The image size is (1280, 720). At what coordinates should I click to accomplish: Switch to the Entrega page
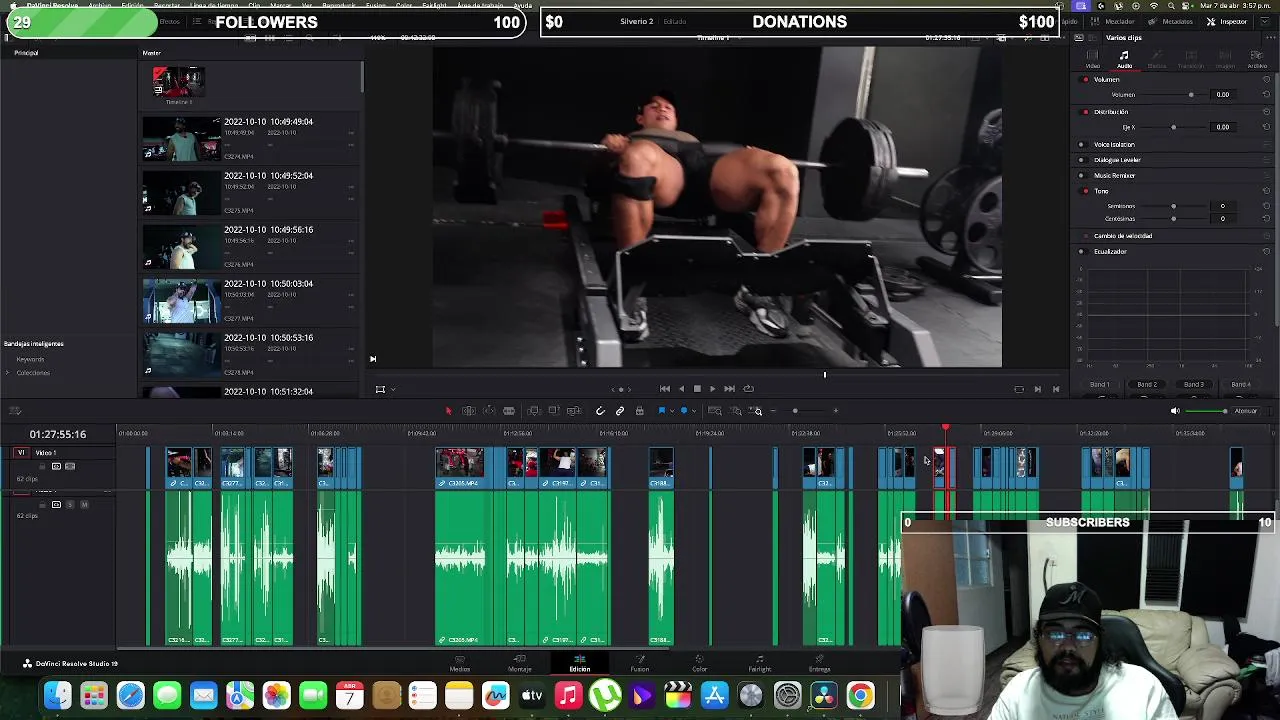[819, 664]
